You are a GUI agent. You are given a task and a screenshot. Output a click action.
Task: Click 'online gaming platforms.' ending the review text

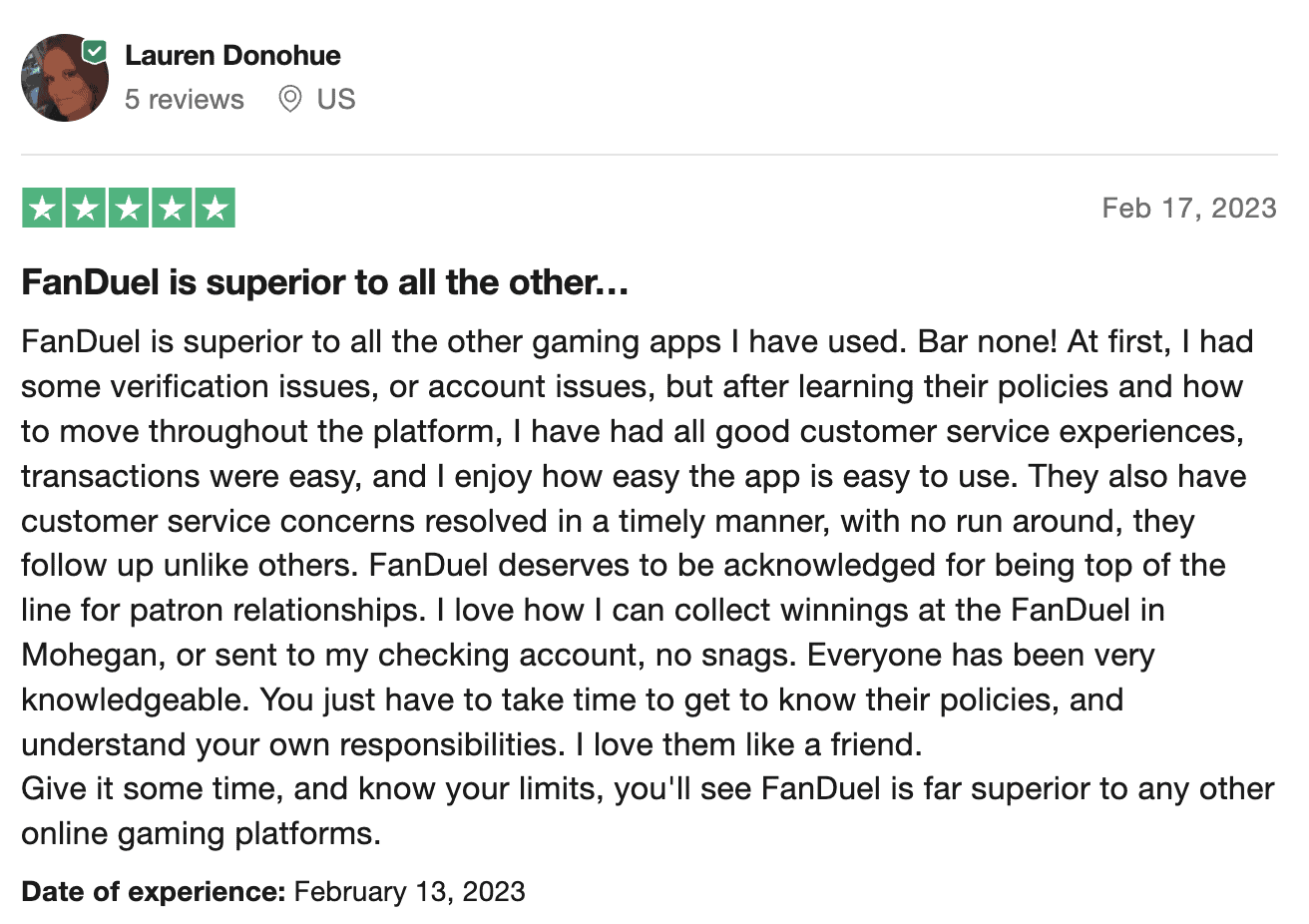pyautogui.click(x=202, y=833)
